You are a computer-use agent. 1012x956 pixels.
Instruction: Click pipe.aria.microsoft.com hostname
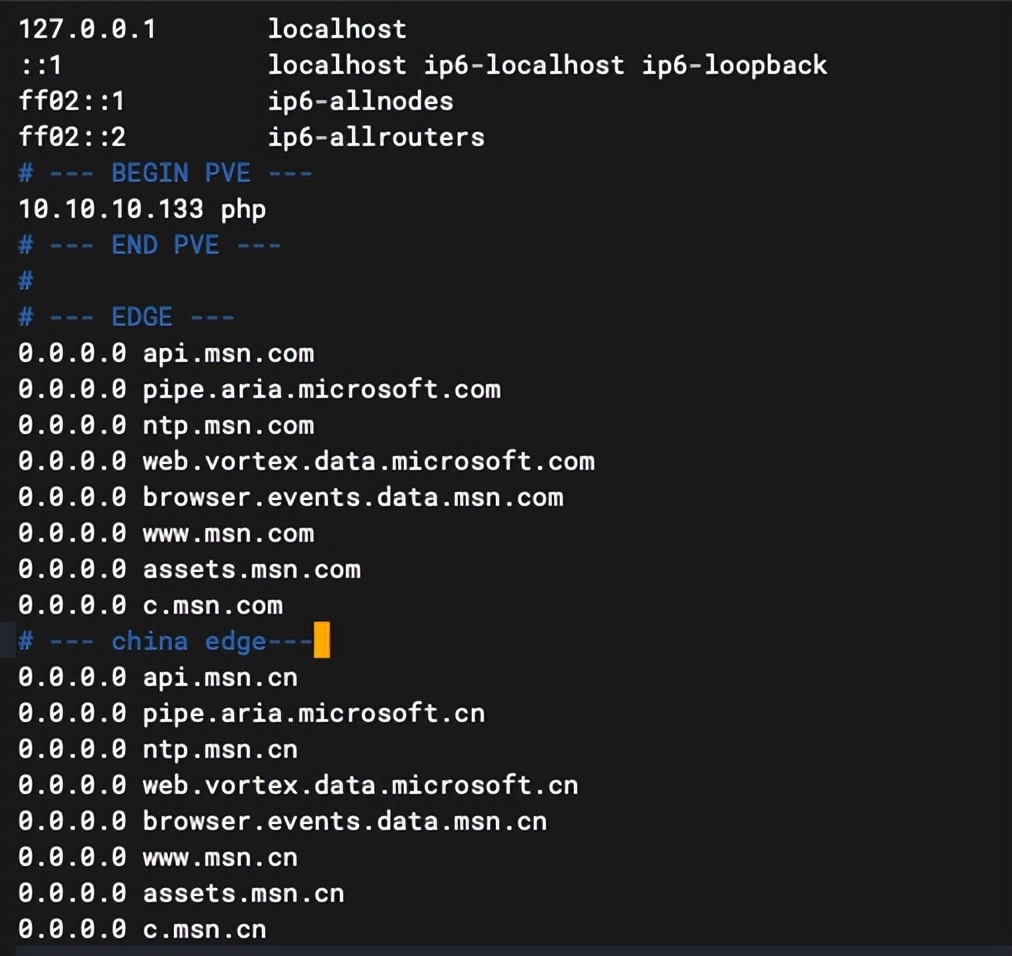(321, 389)
